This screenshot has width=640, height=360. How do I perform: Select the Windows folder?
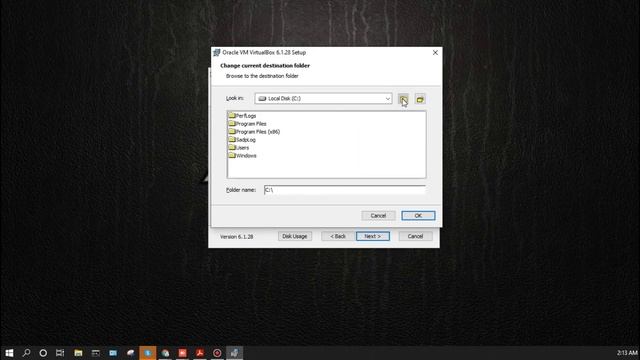(x=242, y=156)
